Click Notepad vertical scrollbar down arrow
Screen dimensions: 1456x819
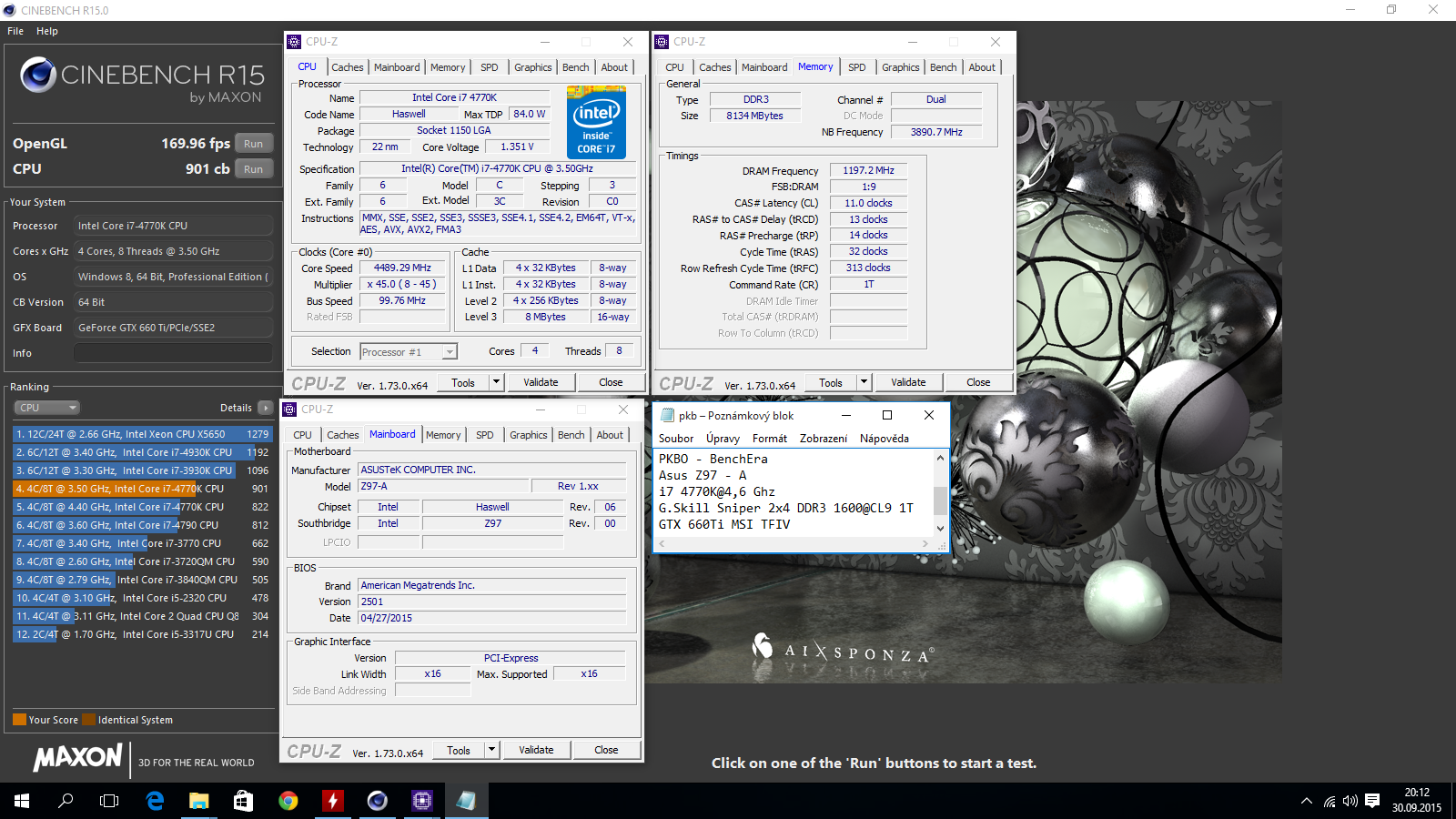(940, 528)
